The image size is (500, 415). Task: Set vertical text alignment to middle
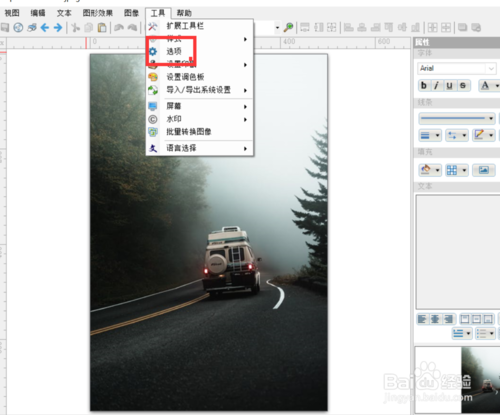click(x=477, y=319)
